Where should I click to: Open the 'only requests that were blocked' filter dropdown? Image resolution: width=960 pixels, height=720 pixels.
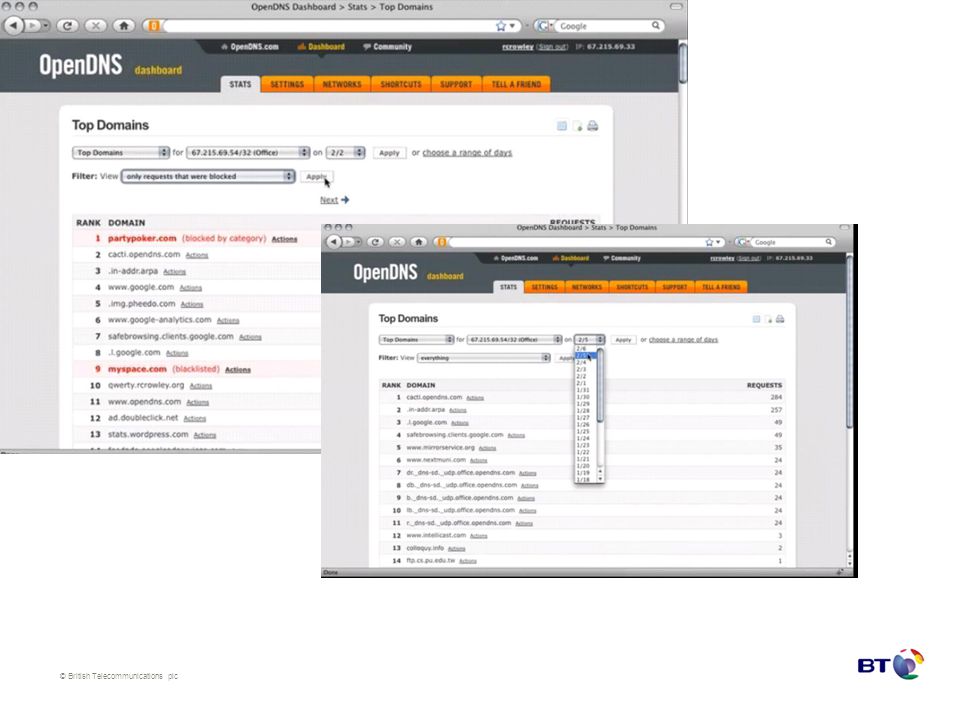coord(208,176)
